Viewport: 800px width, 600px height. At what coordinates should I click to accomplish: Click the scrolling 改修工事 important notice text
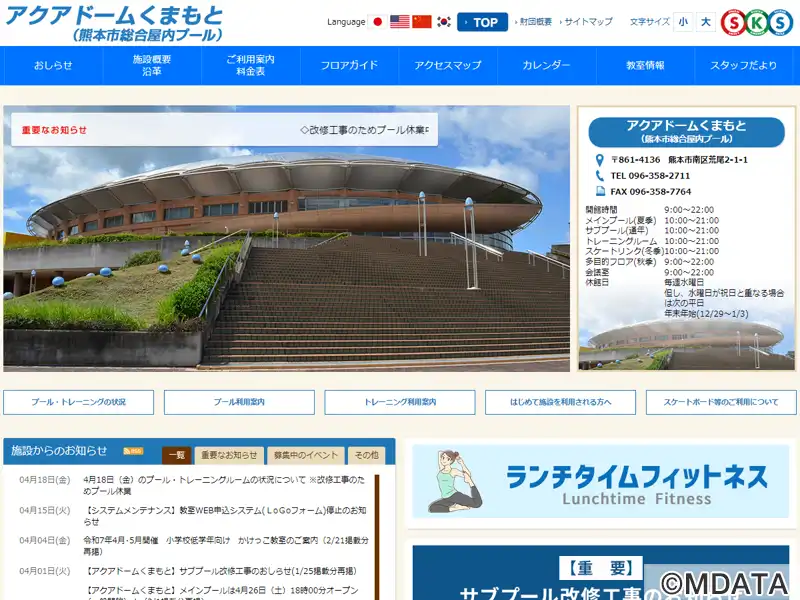(x=364, y=131)
